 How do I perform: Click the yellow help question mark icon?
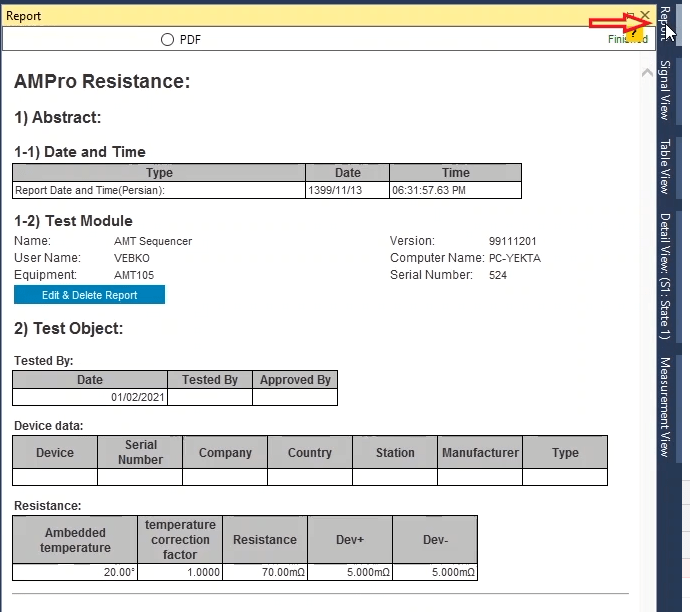[x=632, y=33]
